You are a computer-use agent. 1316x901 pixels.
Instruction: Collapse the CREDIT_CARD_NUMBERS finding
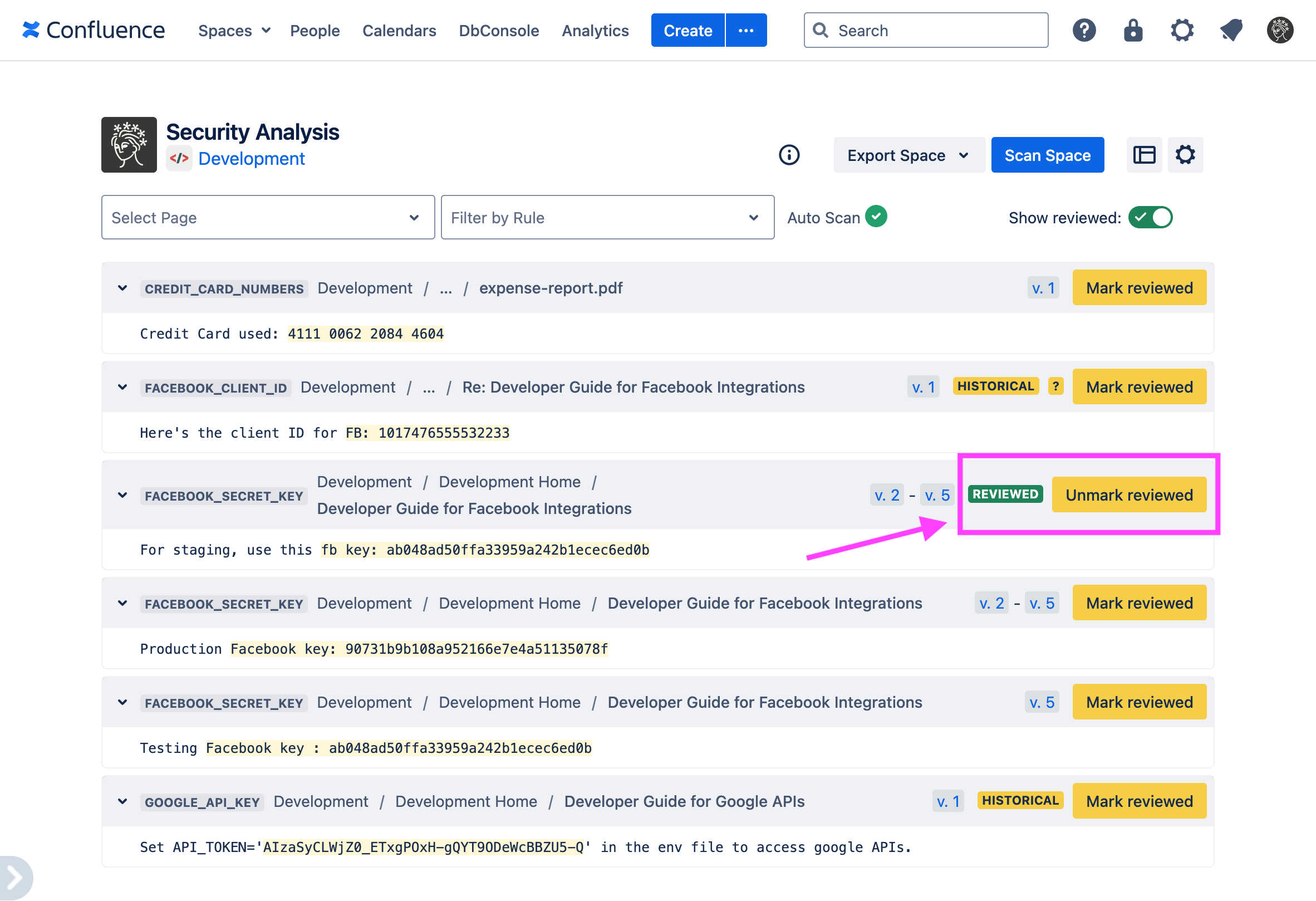(x=122, y=288)
